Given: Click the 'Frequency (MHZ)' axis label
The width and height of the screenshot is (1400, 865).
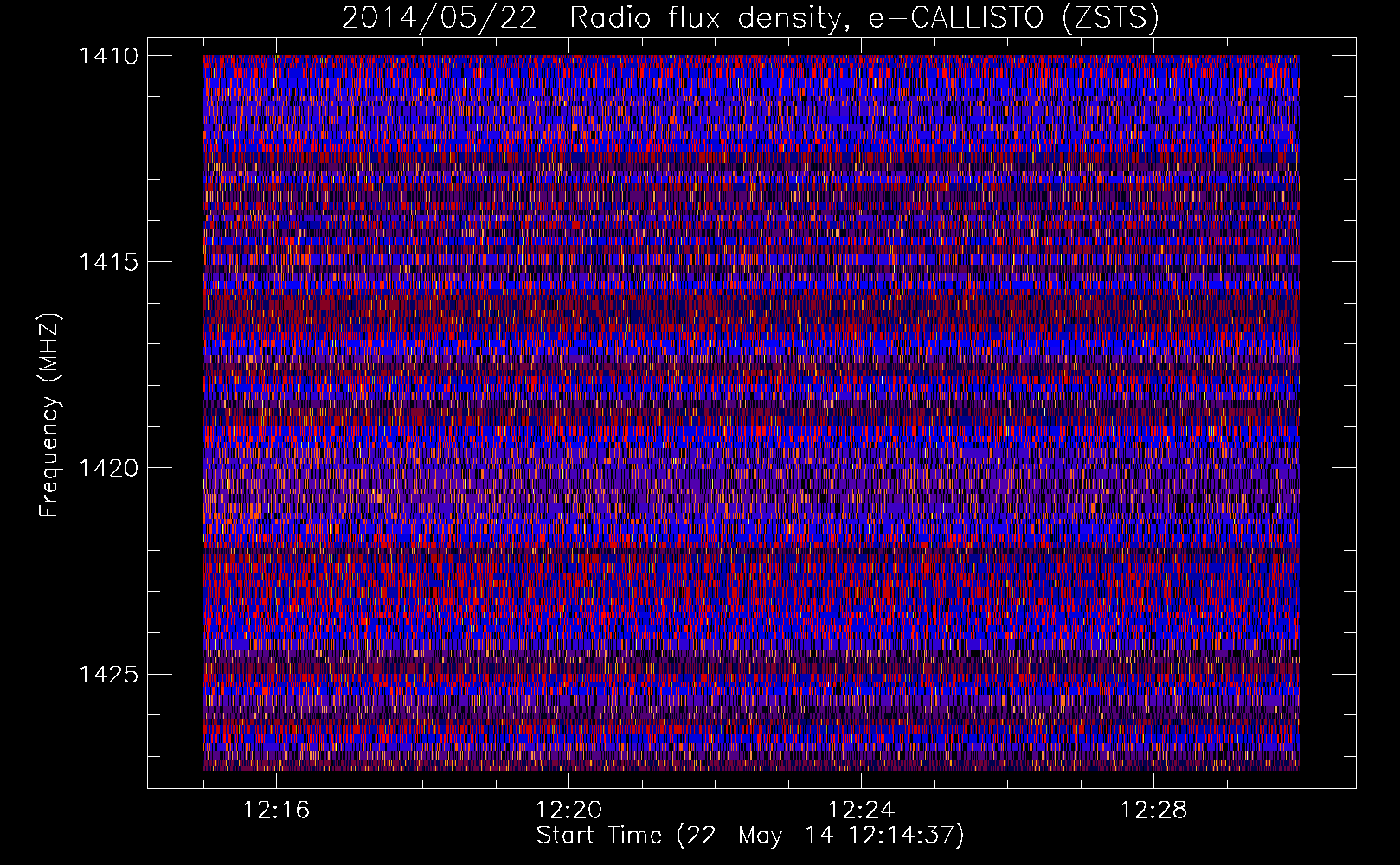Looking at the screenshot, I should (x=50, y=414).
